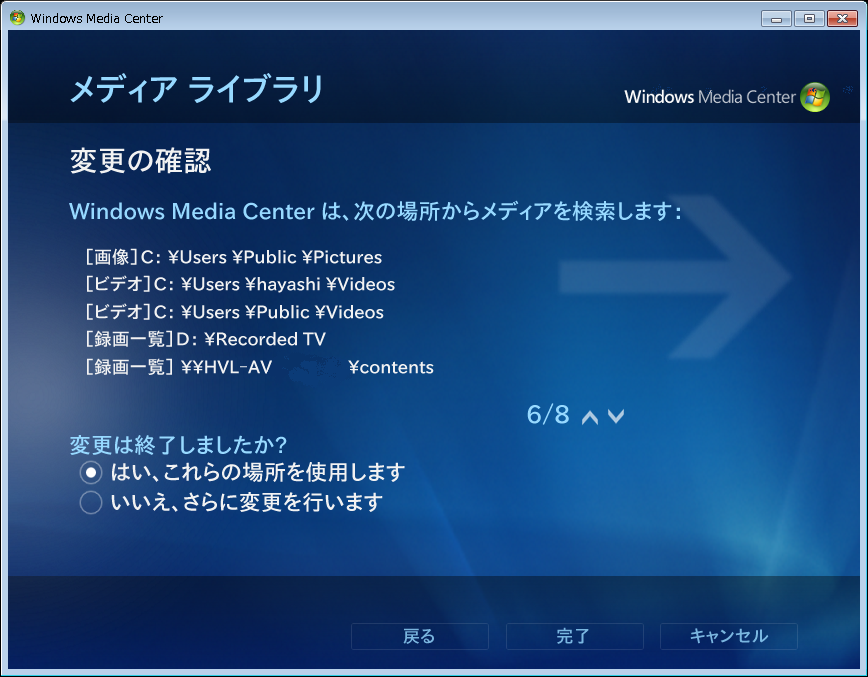Minimize the Windows Media Center window
The image size is (868, 677).
776,19
